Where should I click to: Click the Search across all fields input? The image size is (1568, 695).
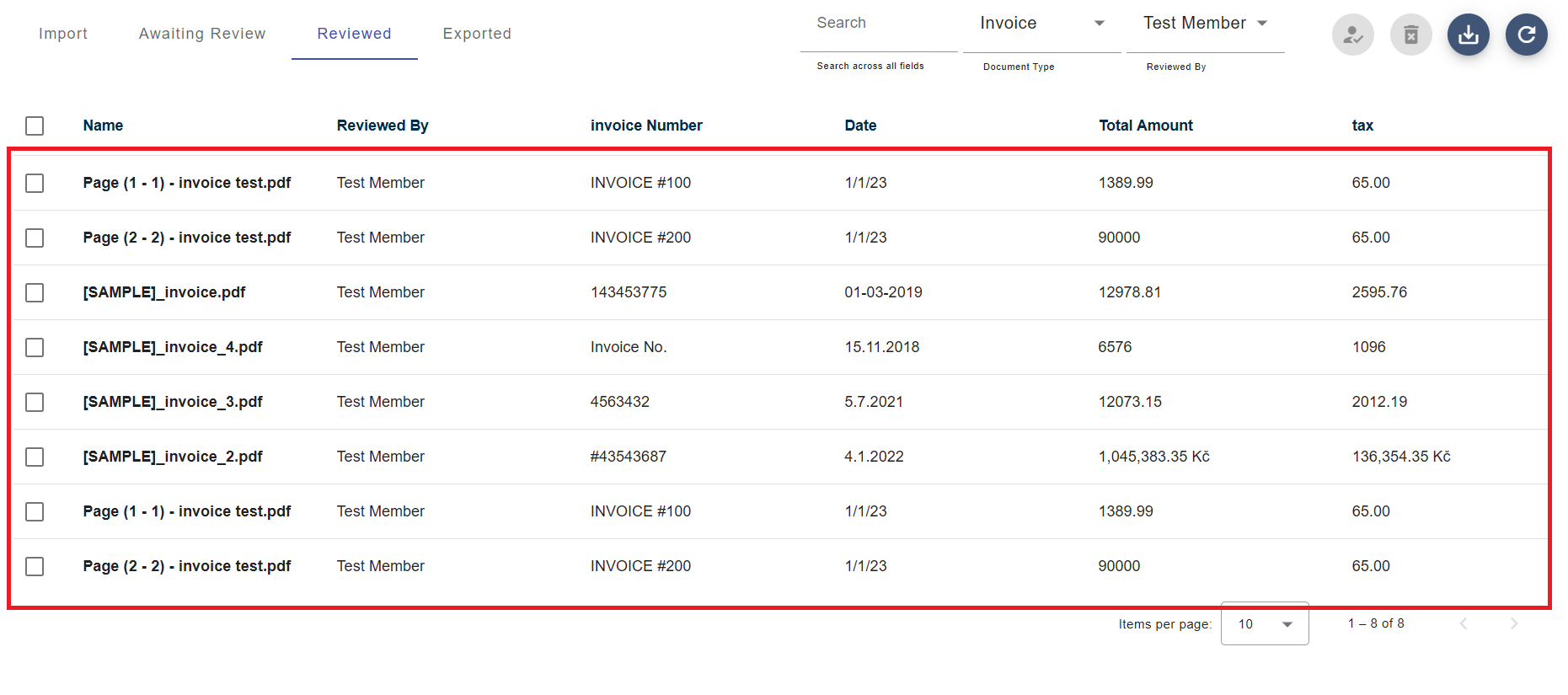pos(878,24)
